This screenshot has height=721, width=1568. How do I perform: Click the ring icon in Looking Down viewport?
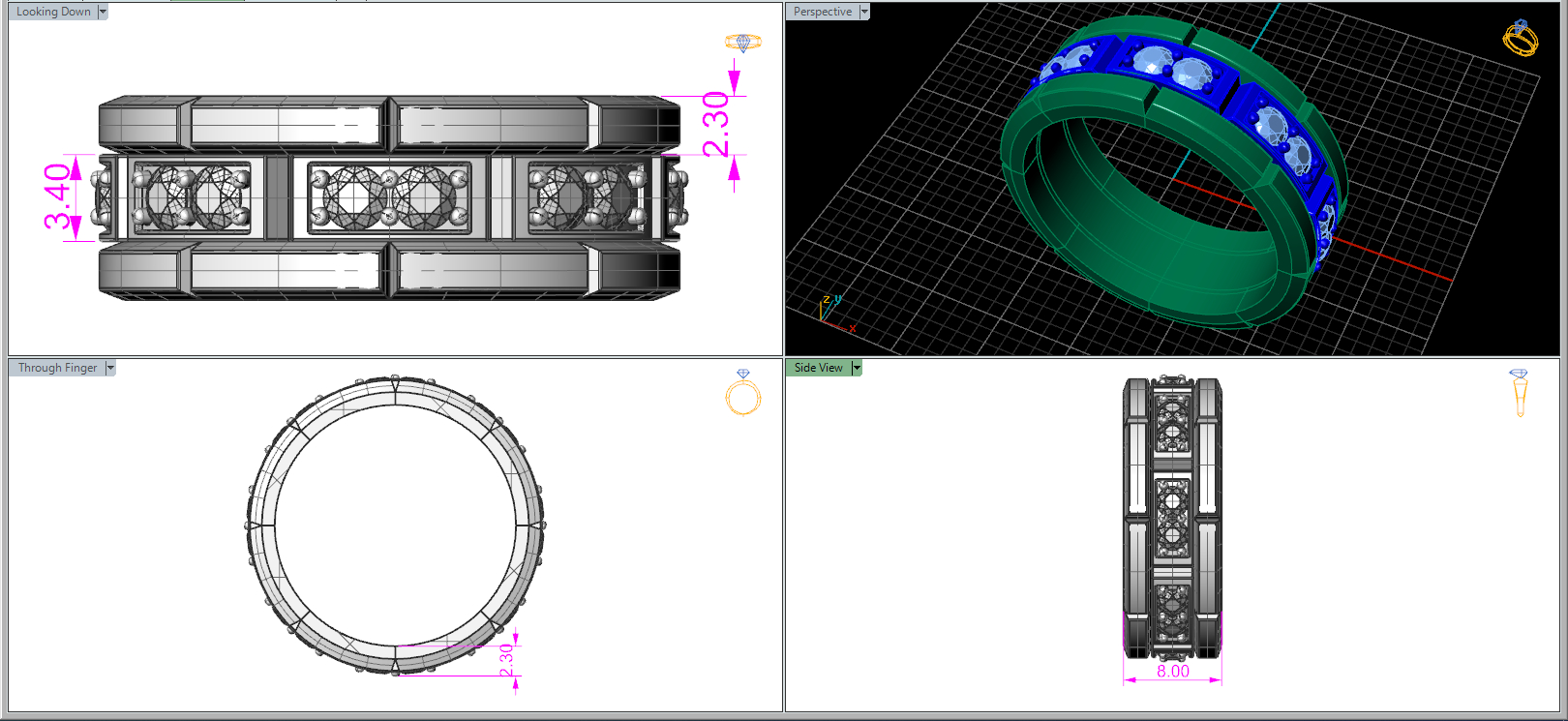(x=743, y=43)
